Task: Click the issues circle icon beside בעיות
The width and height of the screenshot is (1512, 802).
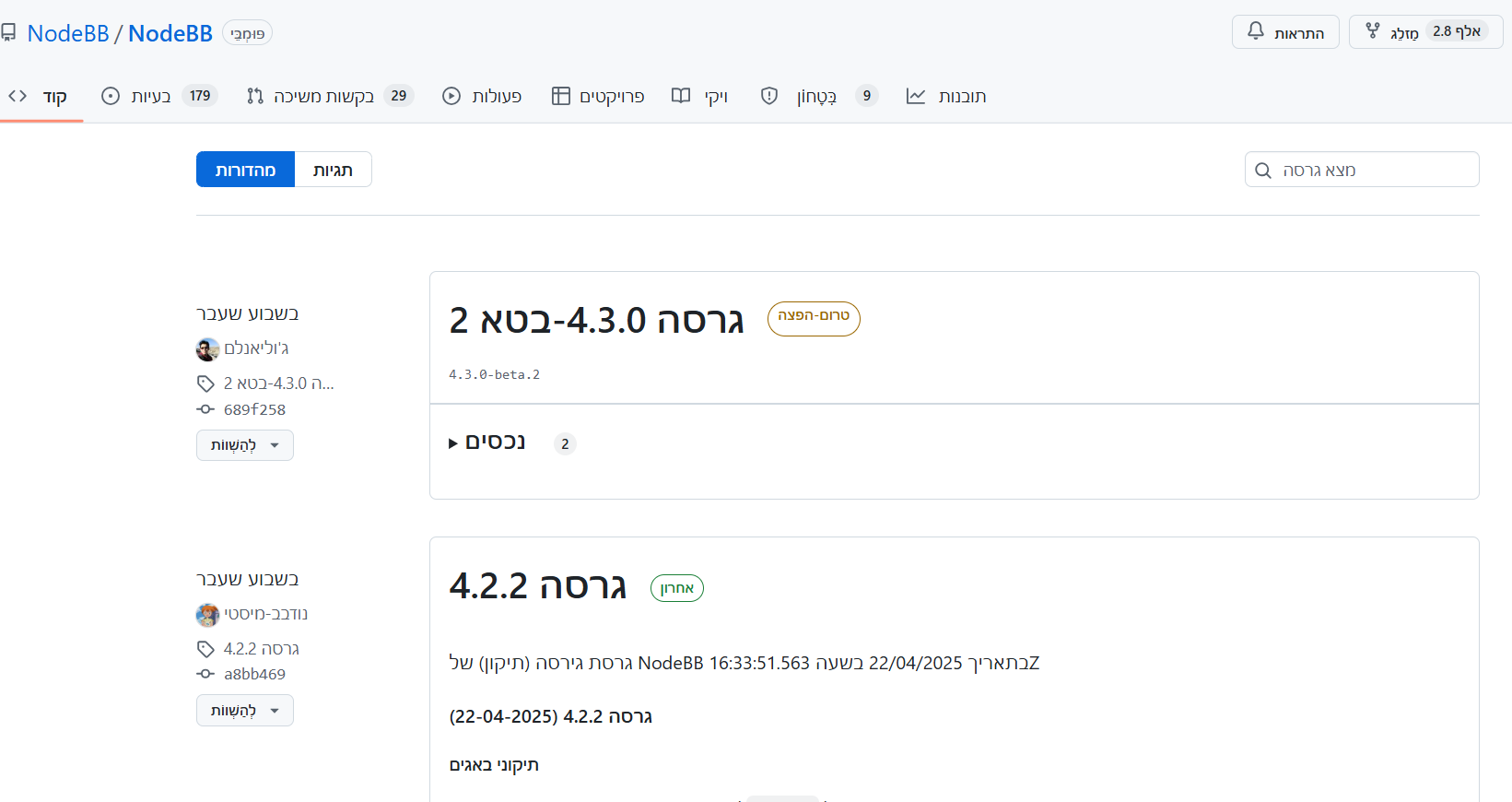Action: pos(111,96)
